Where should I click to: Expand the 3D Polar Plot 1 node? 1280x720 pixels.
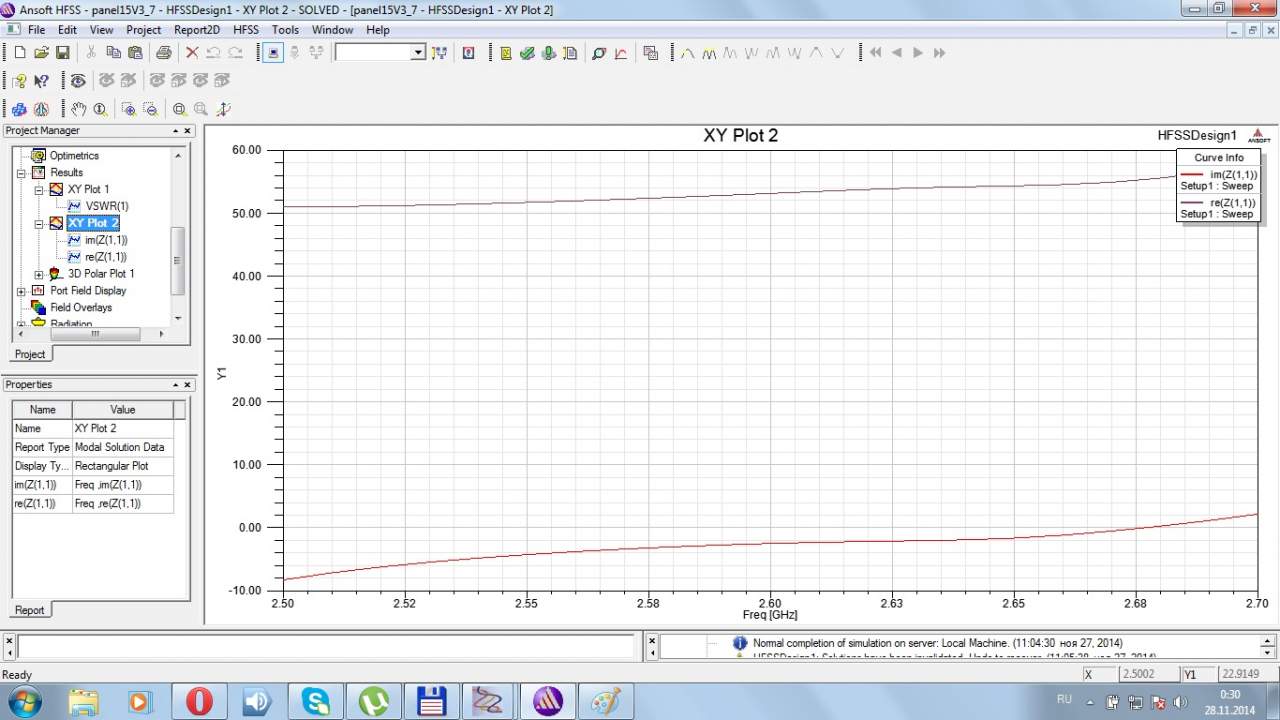(39, 274)
